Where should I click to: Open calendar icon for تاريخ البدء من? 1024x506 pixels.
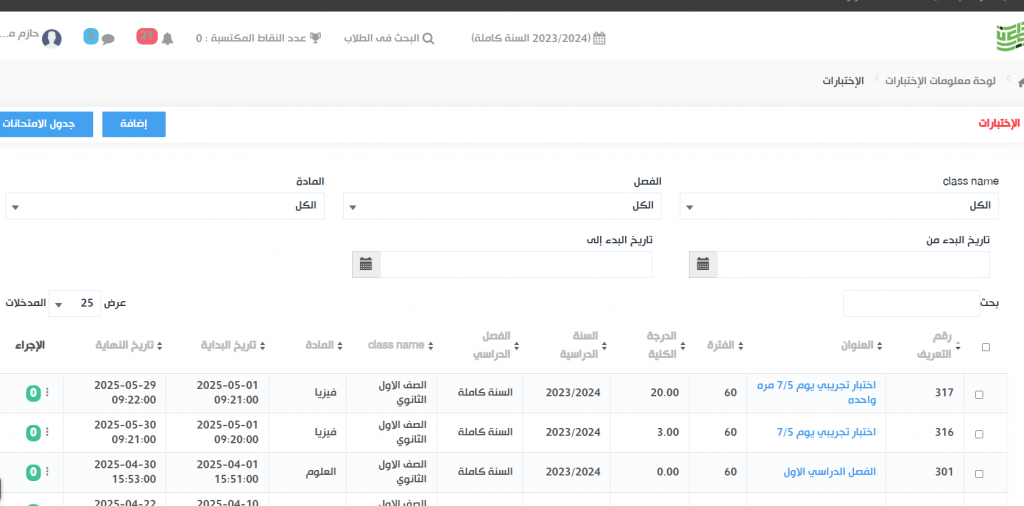703,264
